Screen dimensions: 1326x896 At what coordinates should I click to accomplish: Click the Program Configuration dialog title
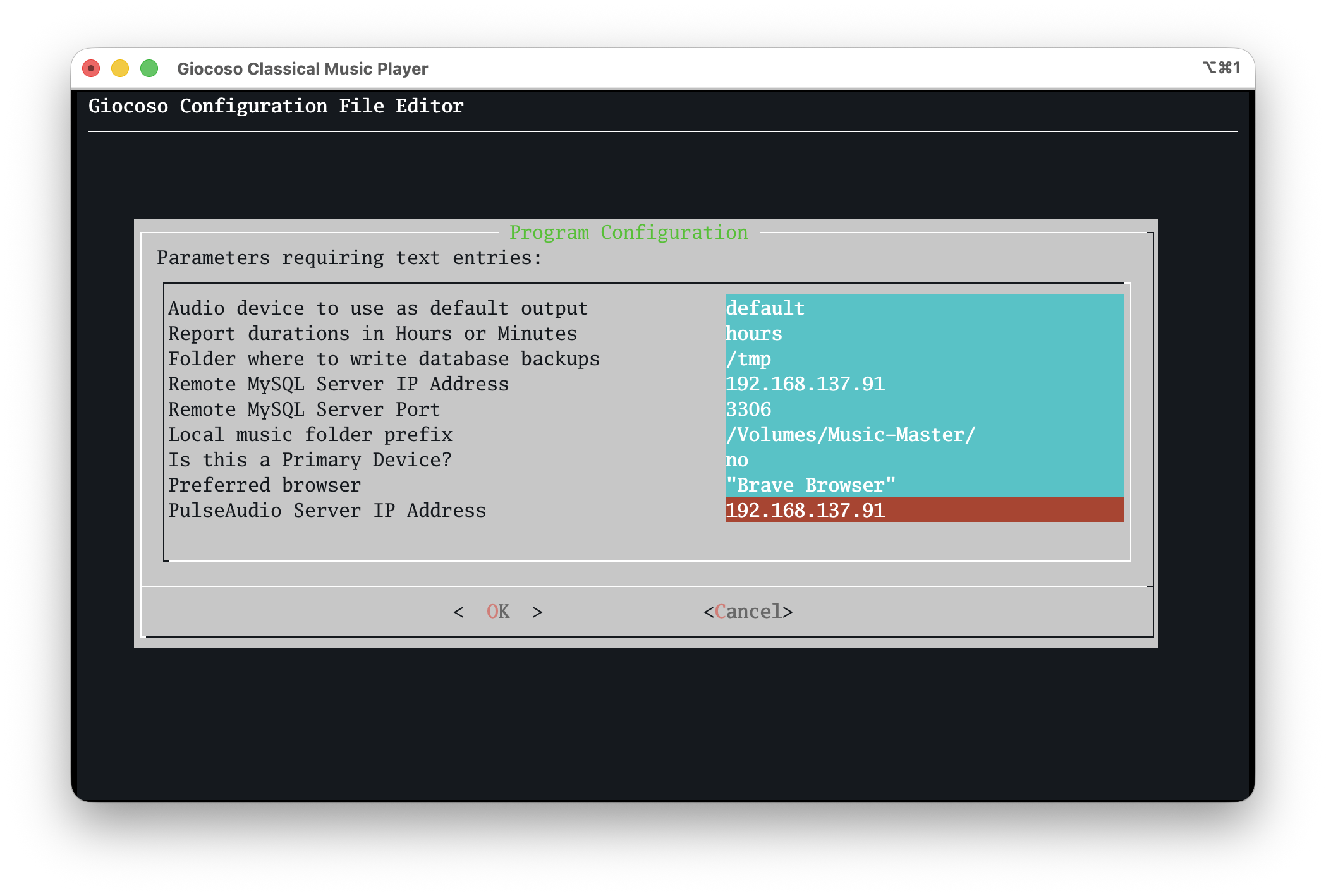coord(628,233)
